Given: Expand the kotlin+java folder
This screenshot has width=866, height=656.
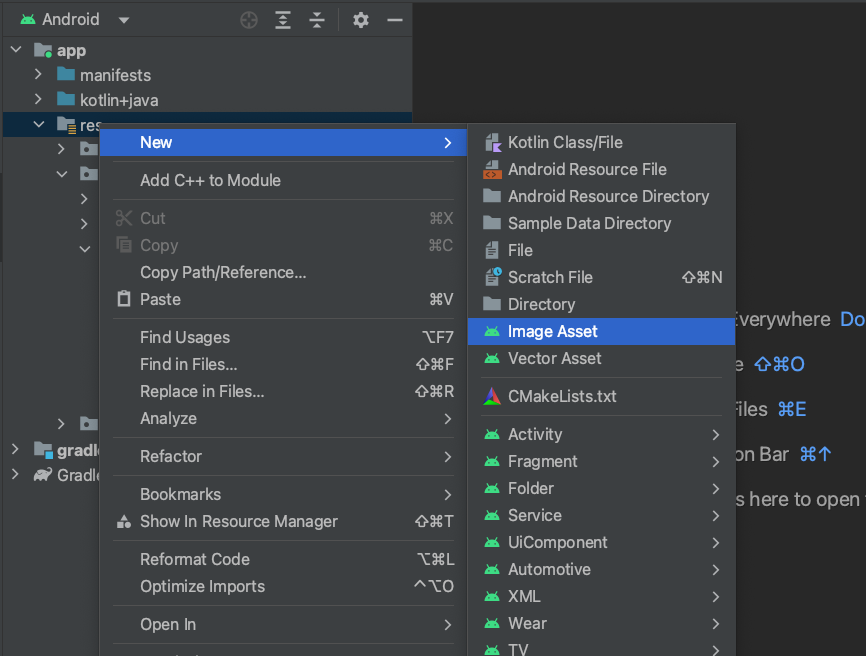Looking at the screenshot, I should 39,100.
